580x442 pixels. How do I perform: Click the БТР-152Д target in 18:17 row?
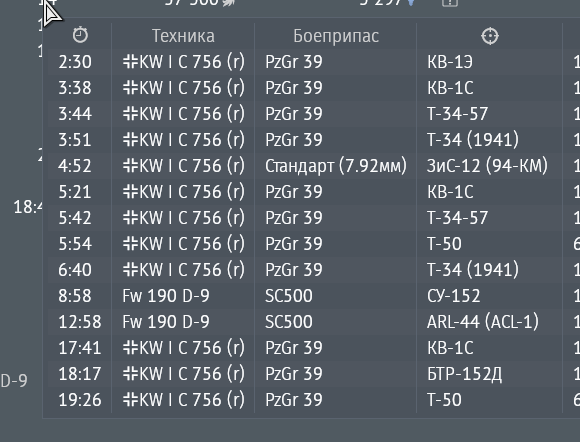464,374
